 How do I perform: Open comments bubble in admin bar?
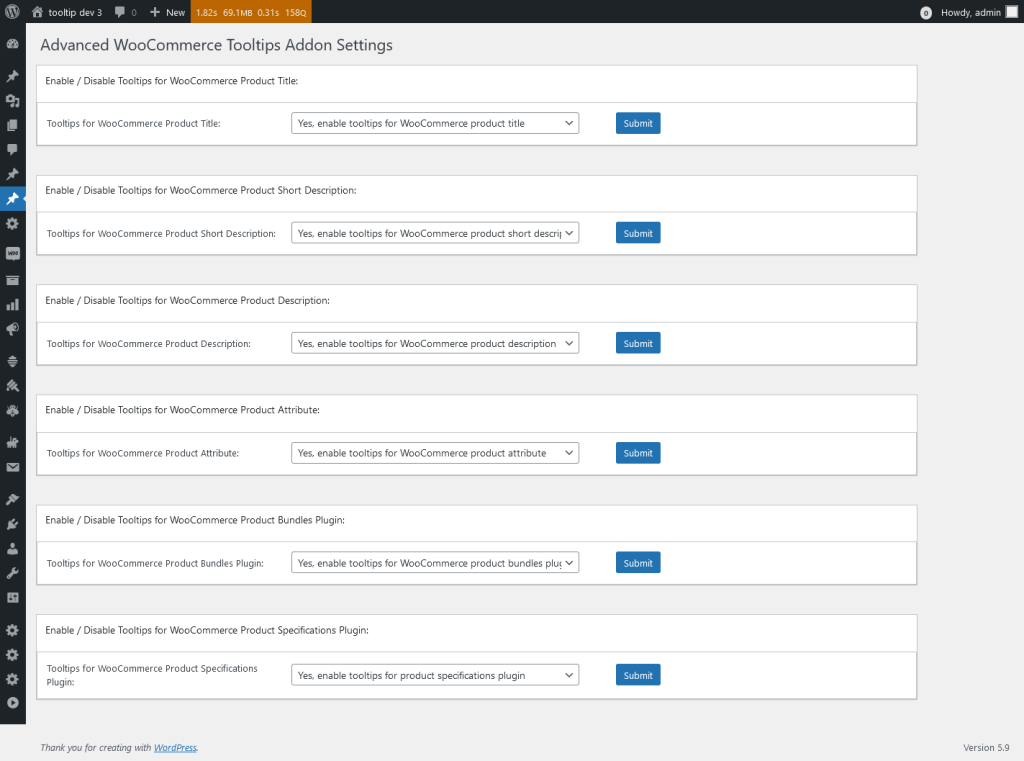click(x=125, y=12)
